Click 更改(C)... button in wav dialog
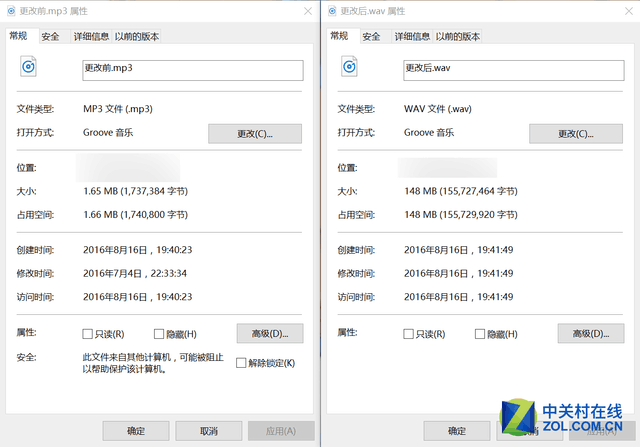Screen dimensions: 640x447 [576, 134]
